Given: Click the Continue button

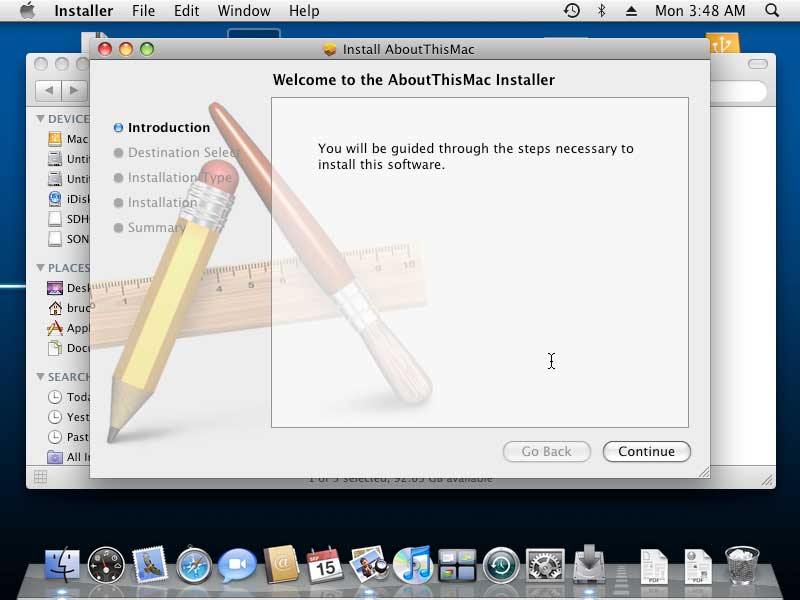Looking at the screenshot, I should coord(646,452).
